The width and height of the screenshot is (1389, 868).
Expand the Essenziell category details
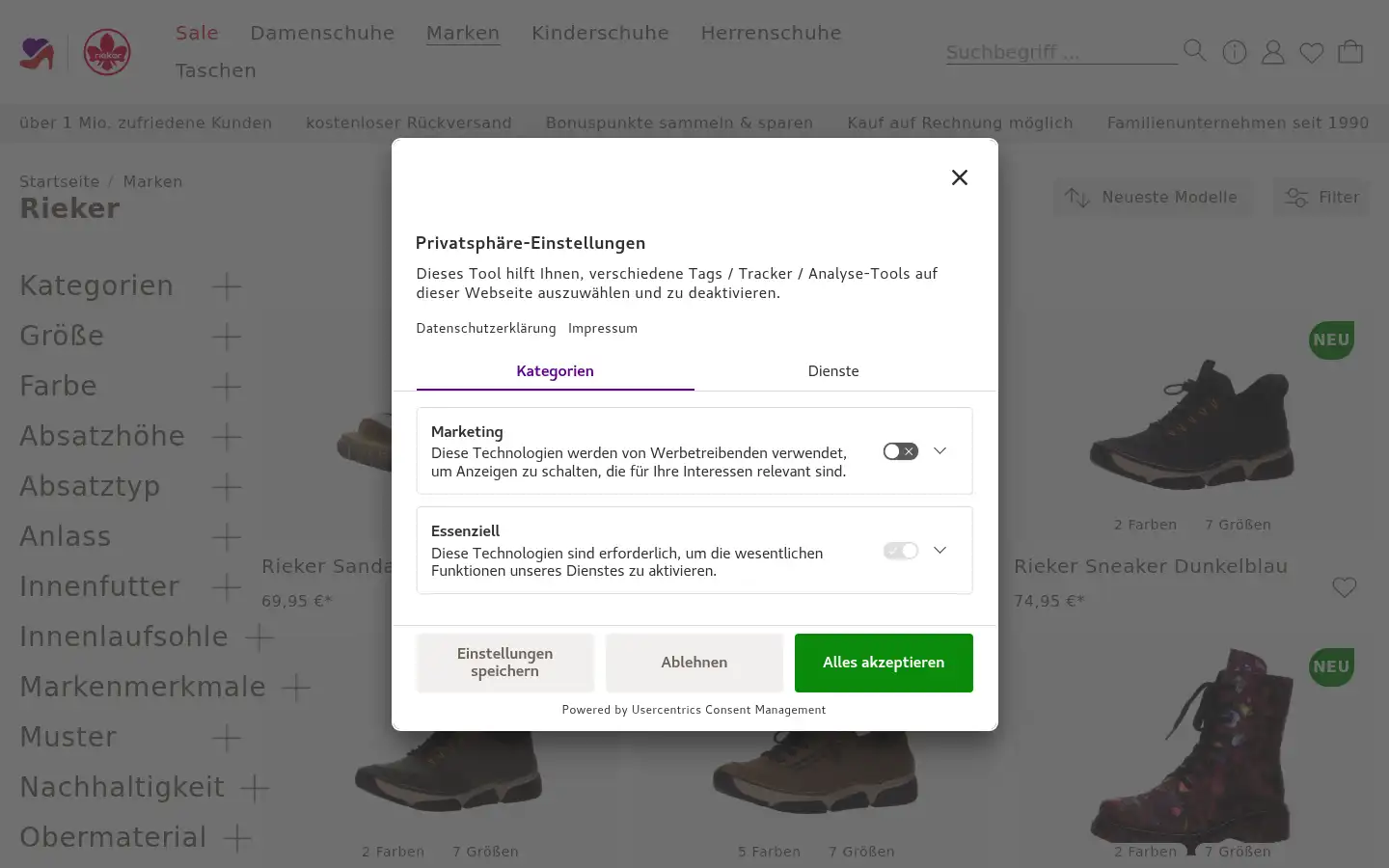[940, 550]
